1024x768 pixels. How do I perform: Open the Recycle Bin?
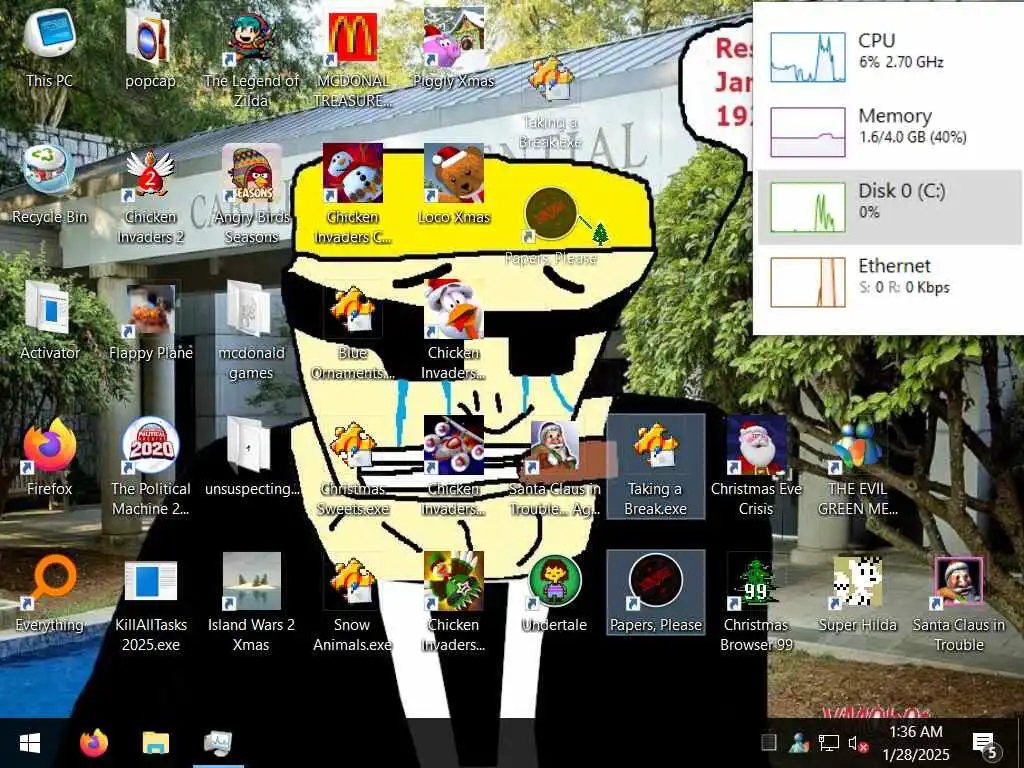pyautogui.click(x=50, y=185)
